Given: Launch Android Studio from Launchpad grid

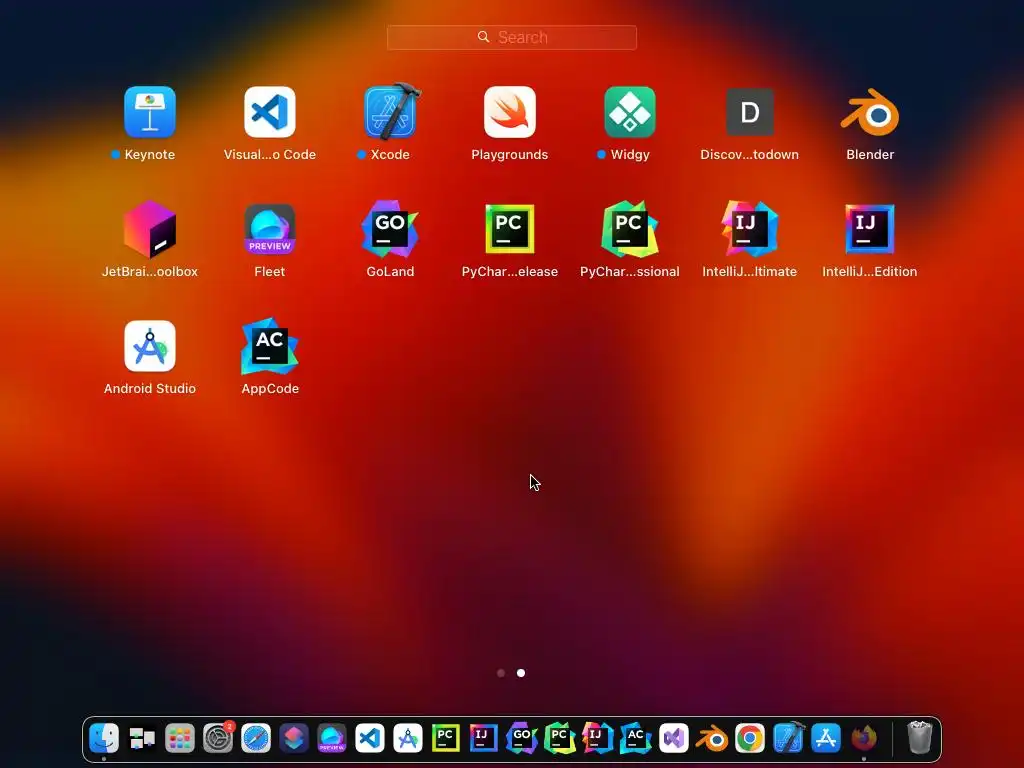Looking at the screenshot, I should click(150, 346).
